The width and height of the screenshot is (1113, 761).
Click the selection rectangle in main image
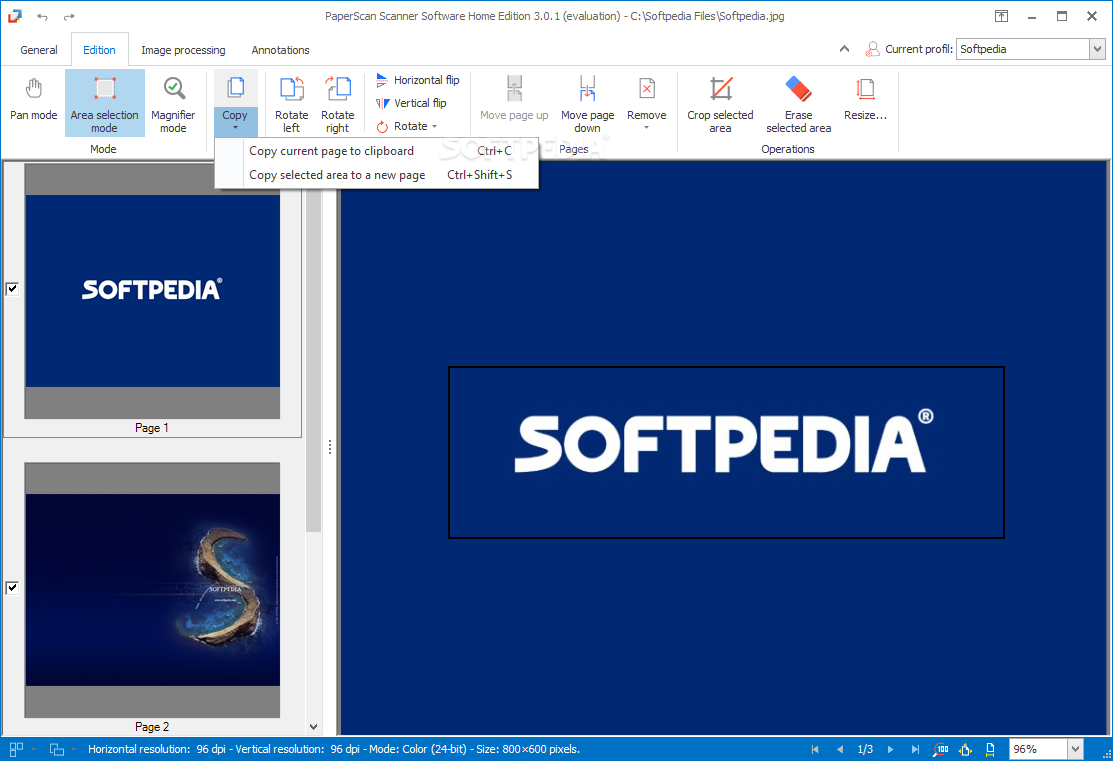[726, 452]
